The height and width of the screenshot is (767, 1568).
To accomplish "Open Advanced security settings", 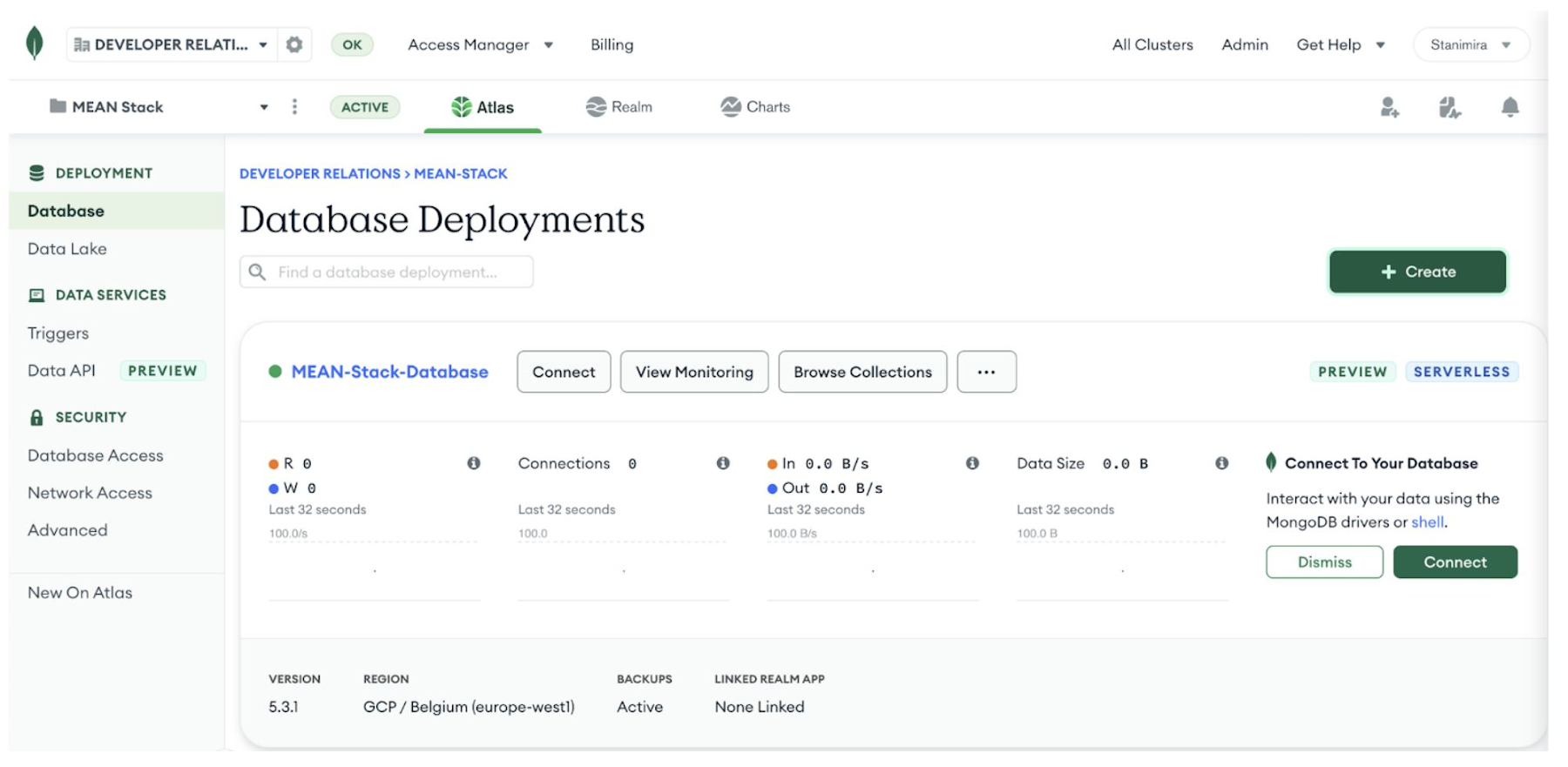I will tap(68, 530).
